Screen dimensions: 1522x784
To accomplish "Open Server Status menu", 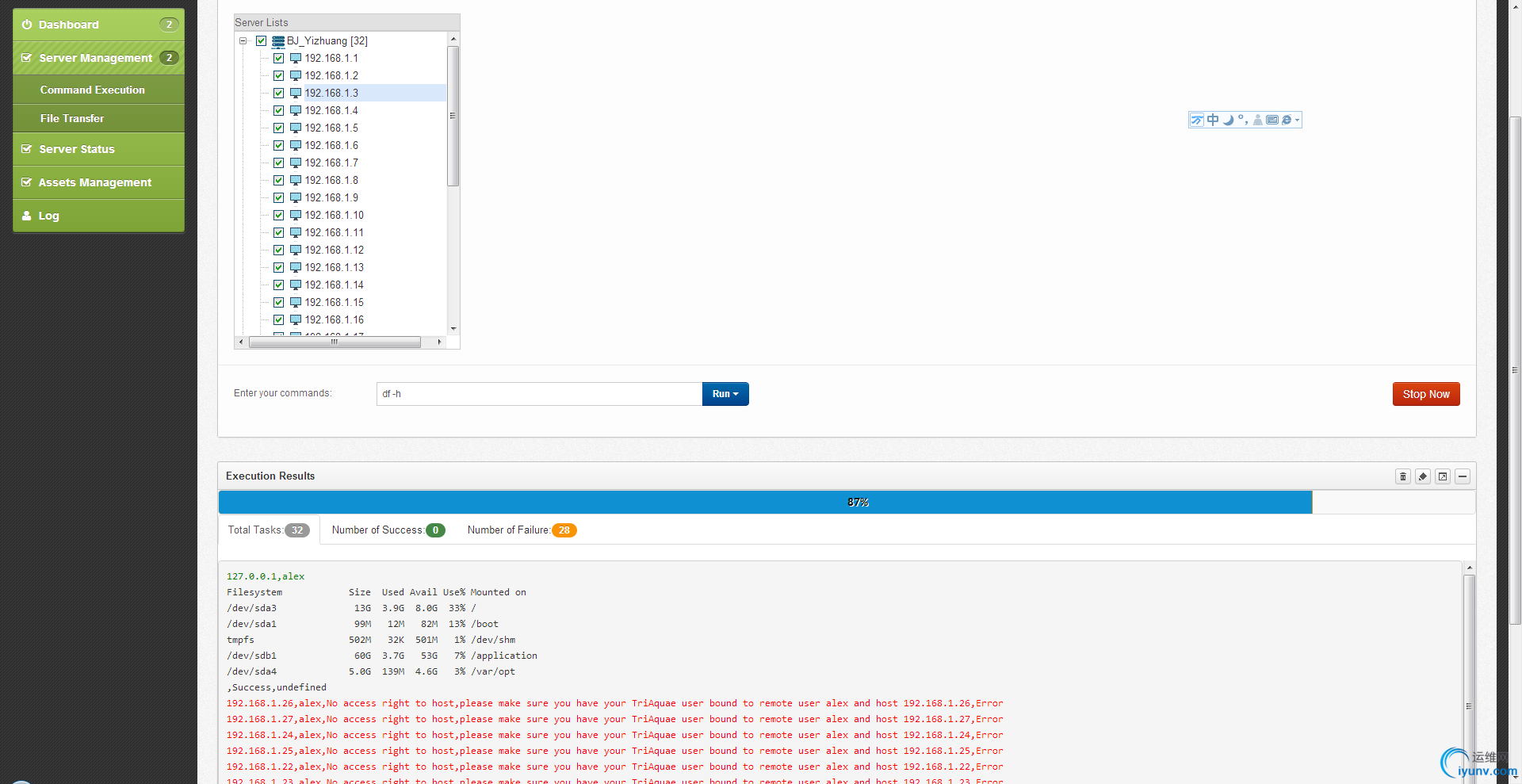I will (x=98, y=149).
